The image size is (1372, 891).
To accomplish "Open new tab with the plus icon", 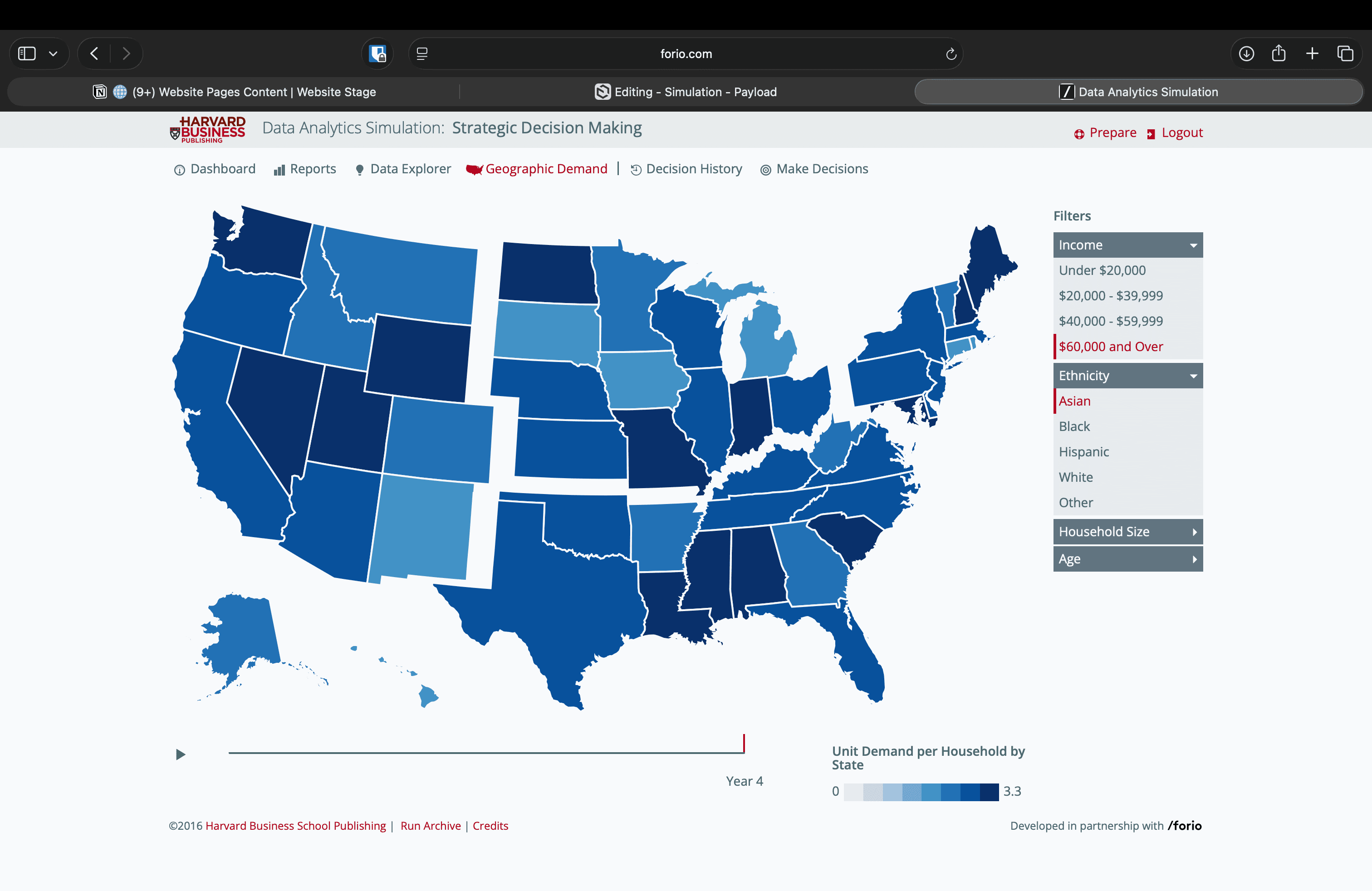I will (x=1312, y=54).
